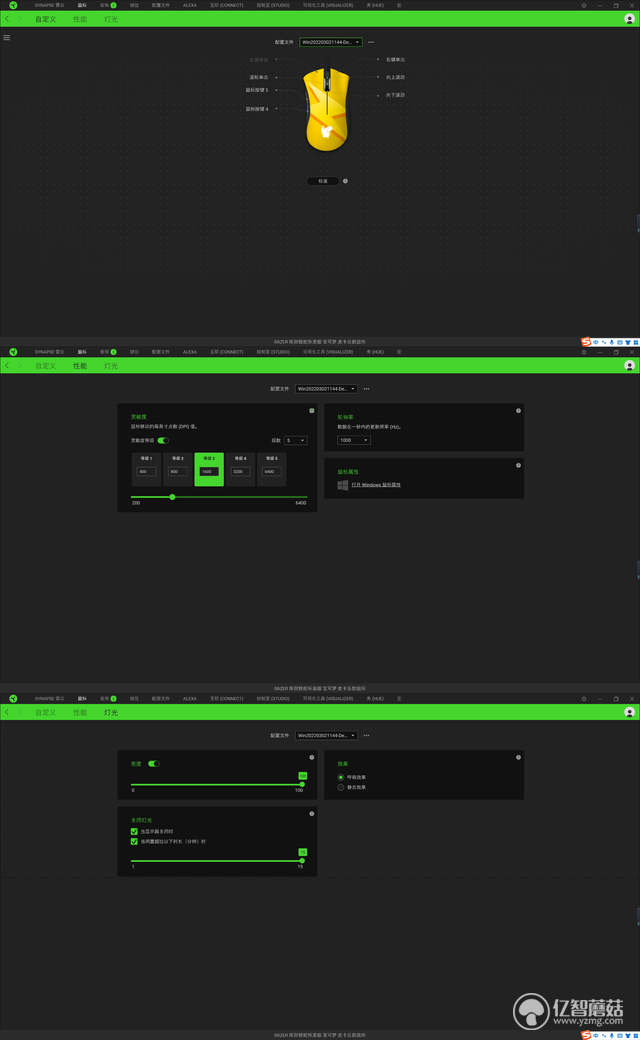The image size is (640, 1040).
Task: Open the 配置文件 profile dropdown in the 自定义 window
Action: (x=330, y=42)
